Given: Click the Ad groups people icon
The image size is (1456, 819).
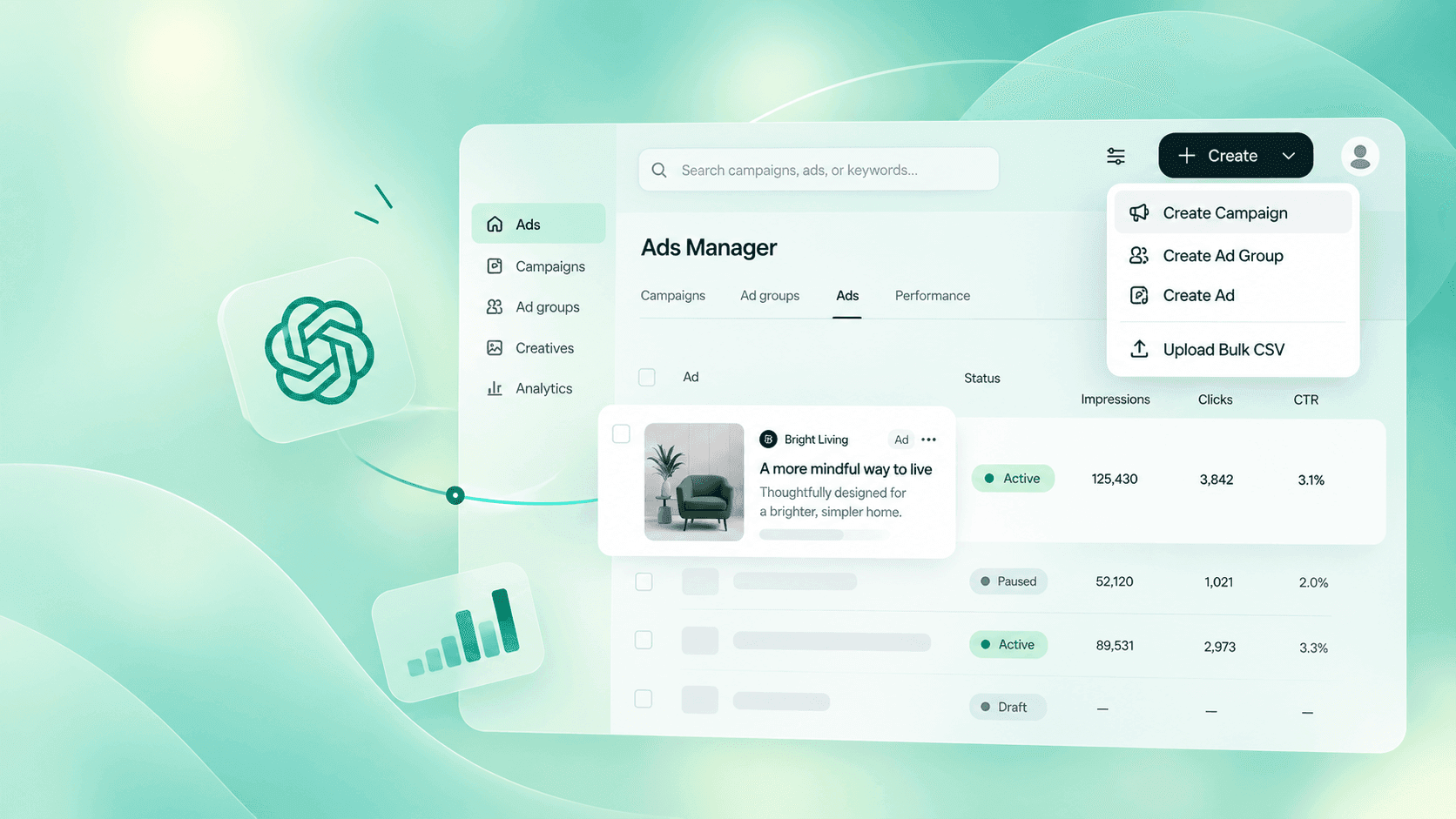Looking at the screenshot, I should pyautogui.click(x=495, y=306).
